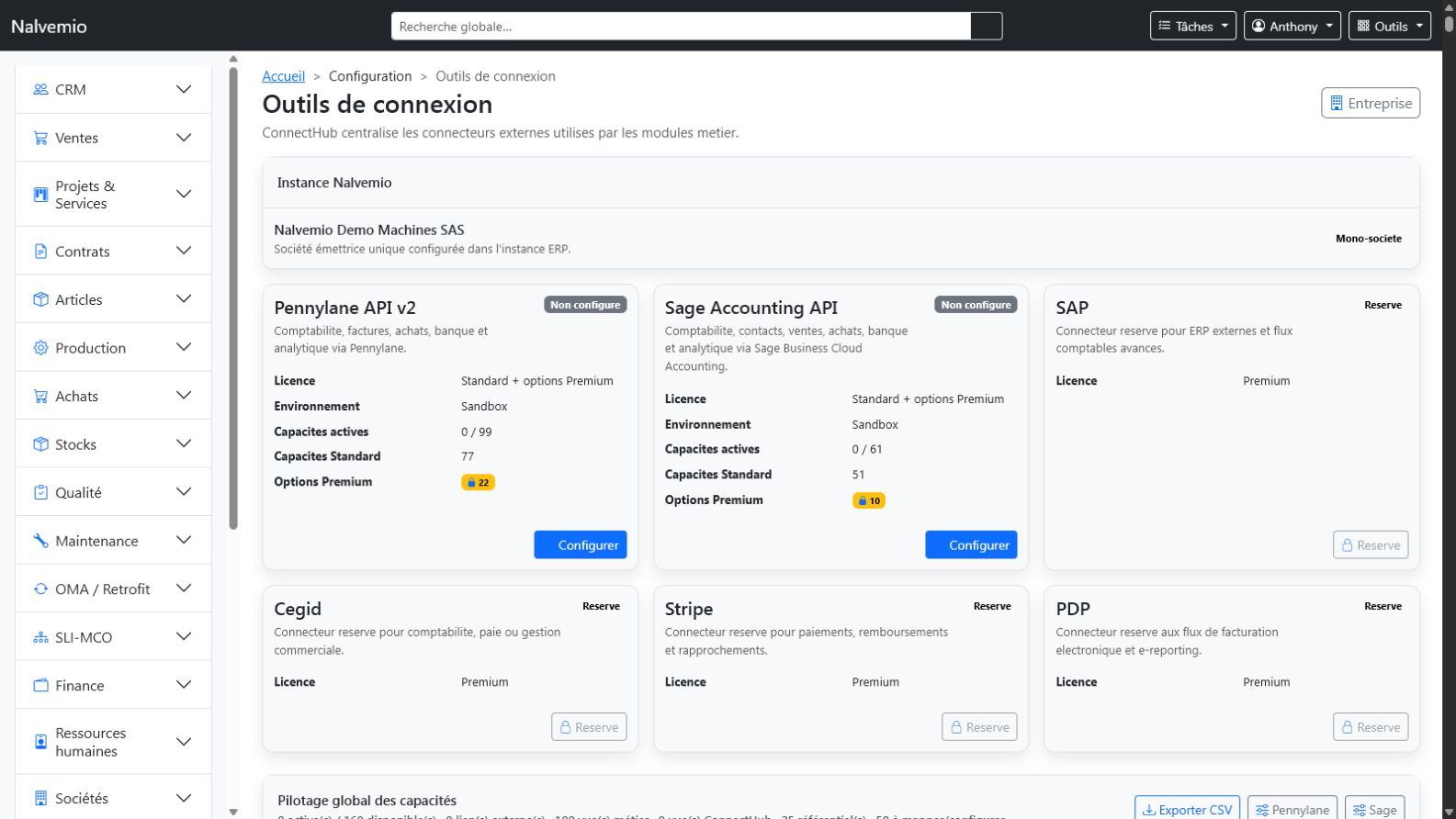Click the Production gear icon
The image size is (1456, 819).
(x=40, y=348)
